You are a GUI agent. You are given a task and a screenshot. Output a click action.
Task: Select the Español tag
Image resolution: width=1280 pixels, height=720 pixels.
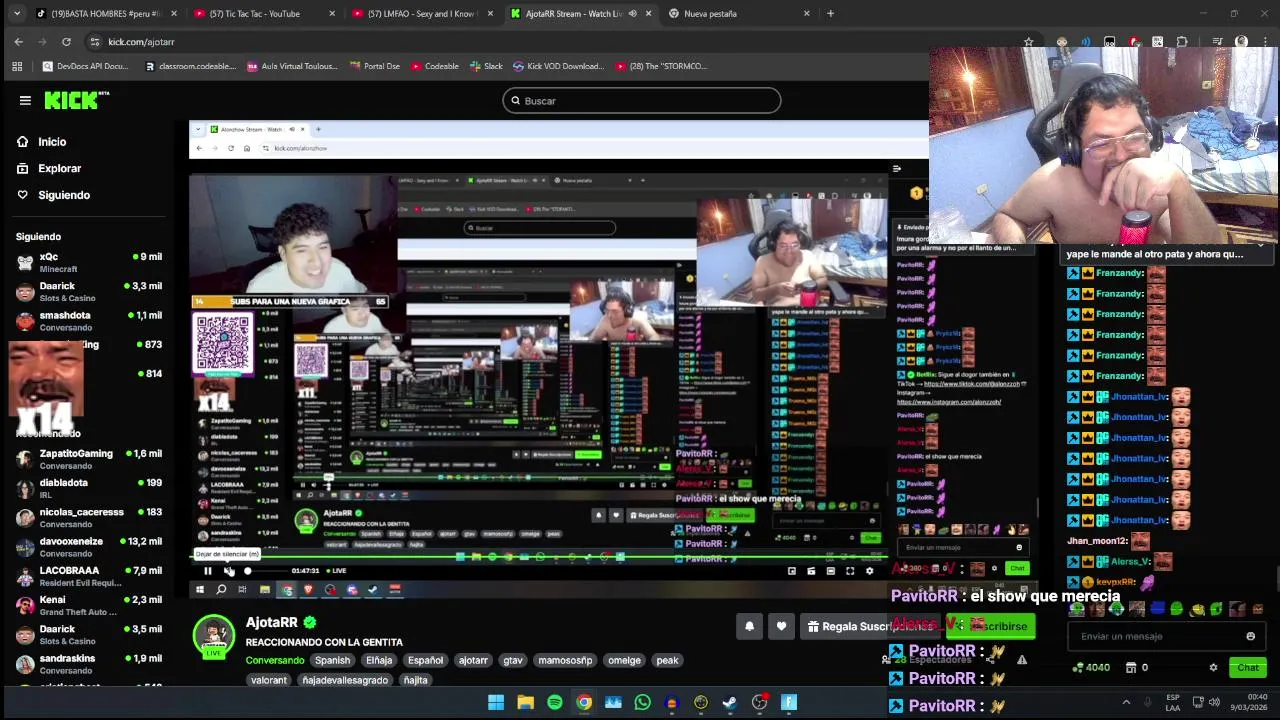point(425,660)
